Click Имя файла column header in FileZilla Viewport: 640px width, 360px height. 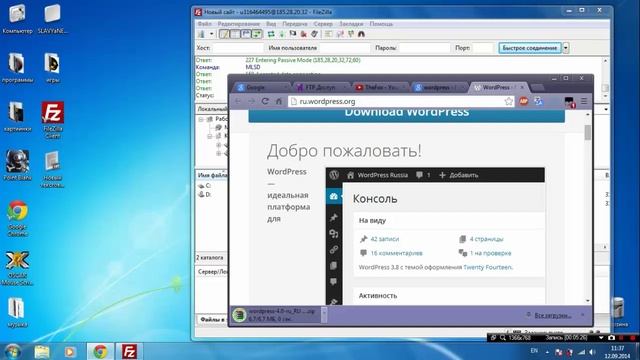[212, 175]
